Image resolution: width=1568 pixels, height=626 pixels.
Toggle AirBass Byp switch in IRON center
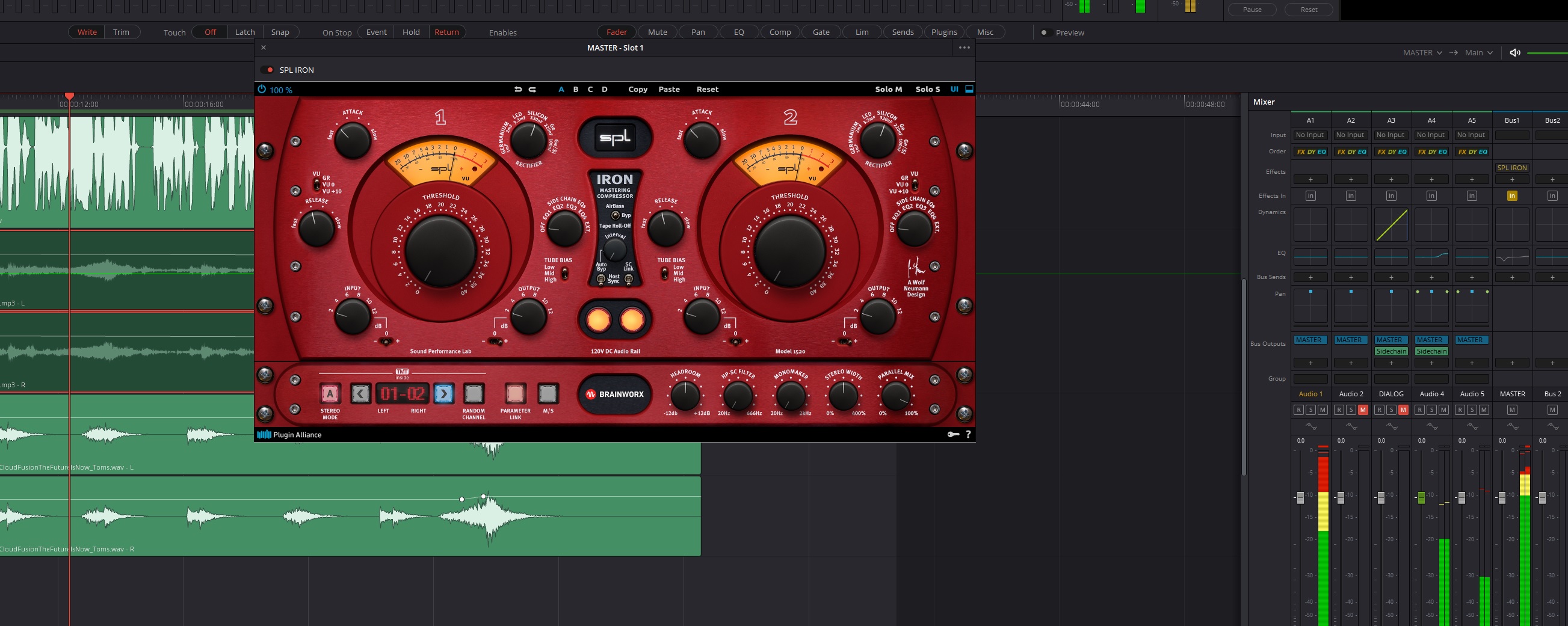(x=616, y=215)
